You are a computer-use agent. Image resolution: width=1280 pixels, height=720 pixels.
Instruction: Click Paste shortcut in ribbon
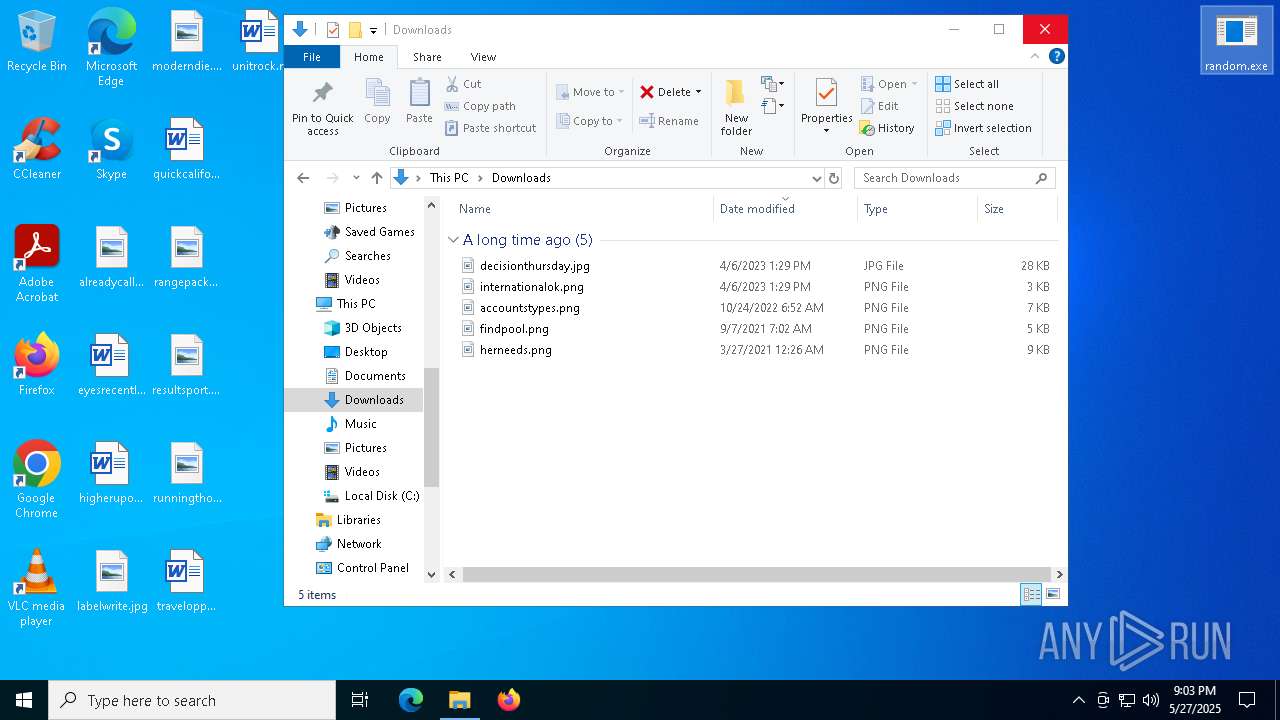coord(490,128)
